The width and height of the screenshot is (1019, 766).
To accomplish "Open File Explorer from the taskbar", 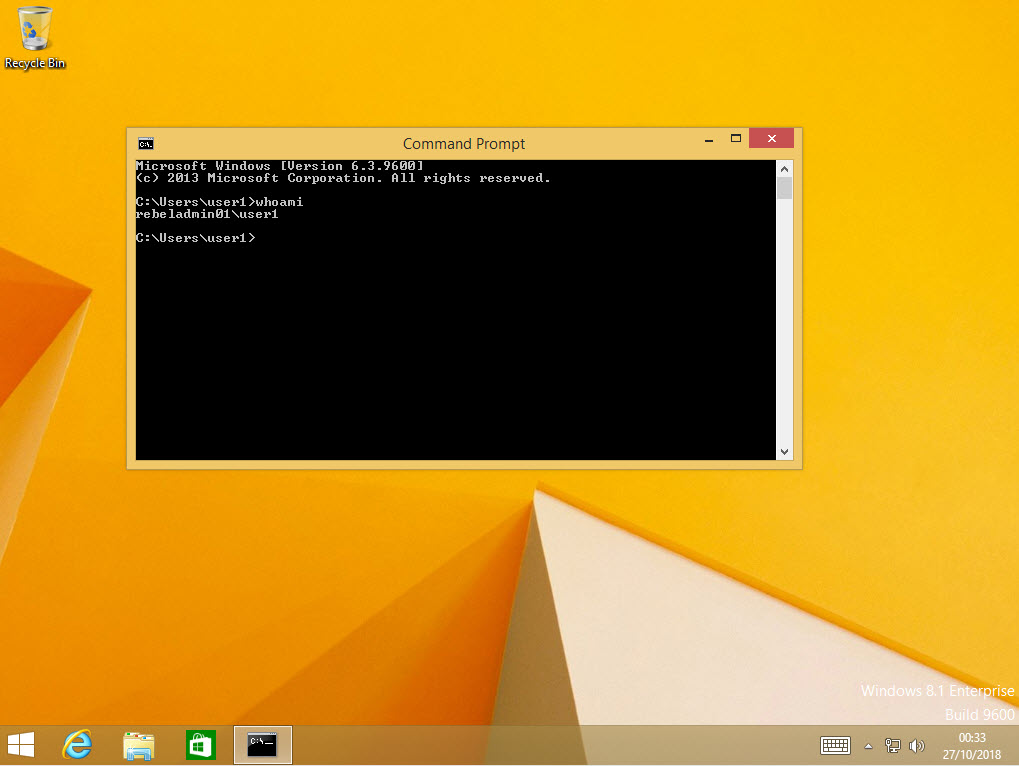I will click(138, 745).
